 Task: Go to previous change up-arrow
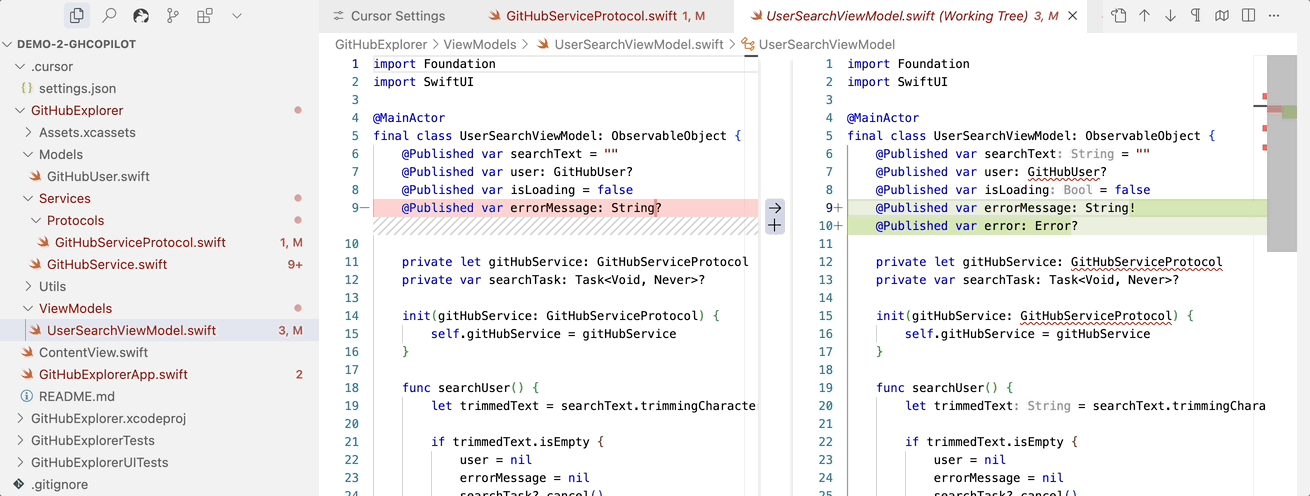(x=1145, y=16)
